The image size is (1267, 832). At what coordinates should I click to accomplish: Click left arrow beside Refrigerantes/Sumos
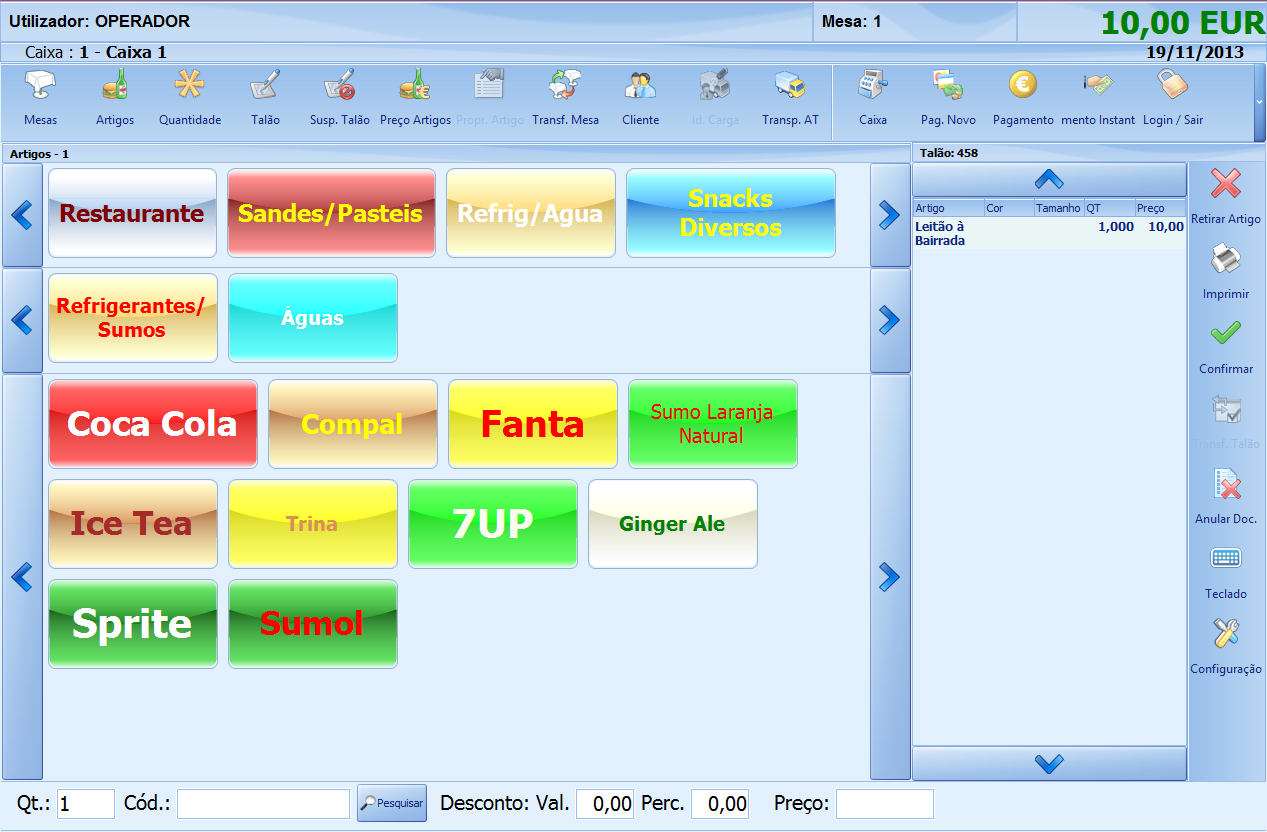coord(22,320)
